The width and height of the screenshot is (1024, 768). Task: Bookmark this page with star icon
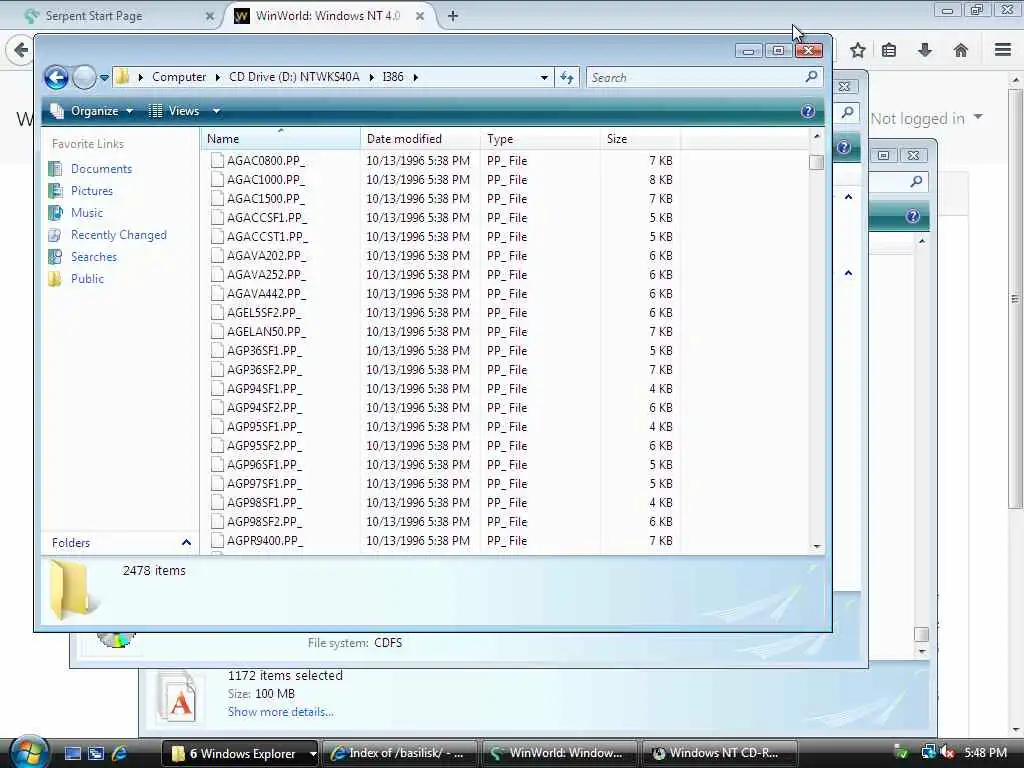click(858, 50)
